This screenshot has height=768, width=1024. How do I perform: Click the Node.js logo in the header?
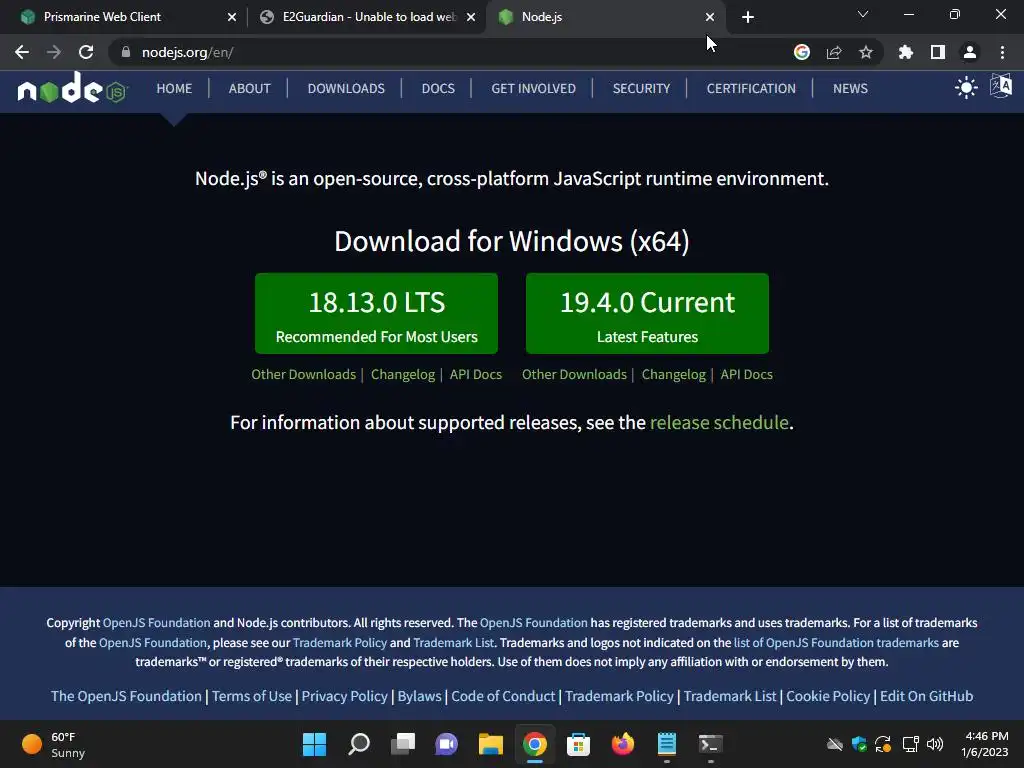[72, 88]
